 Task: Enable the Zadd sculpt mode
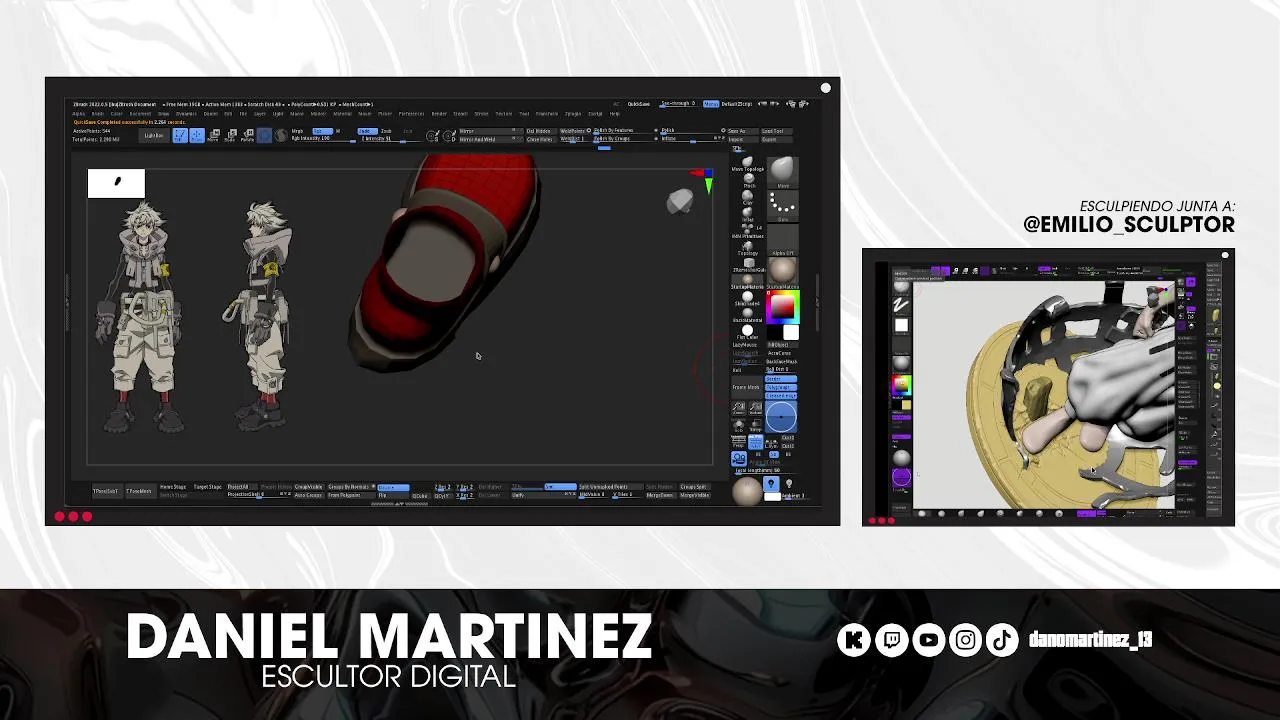[367, 131]
